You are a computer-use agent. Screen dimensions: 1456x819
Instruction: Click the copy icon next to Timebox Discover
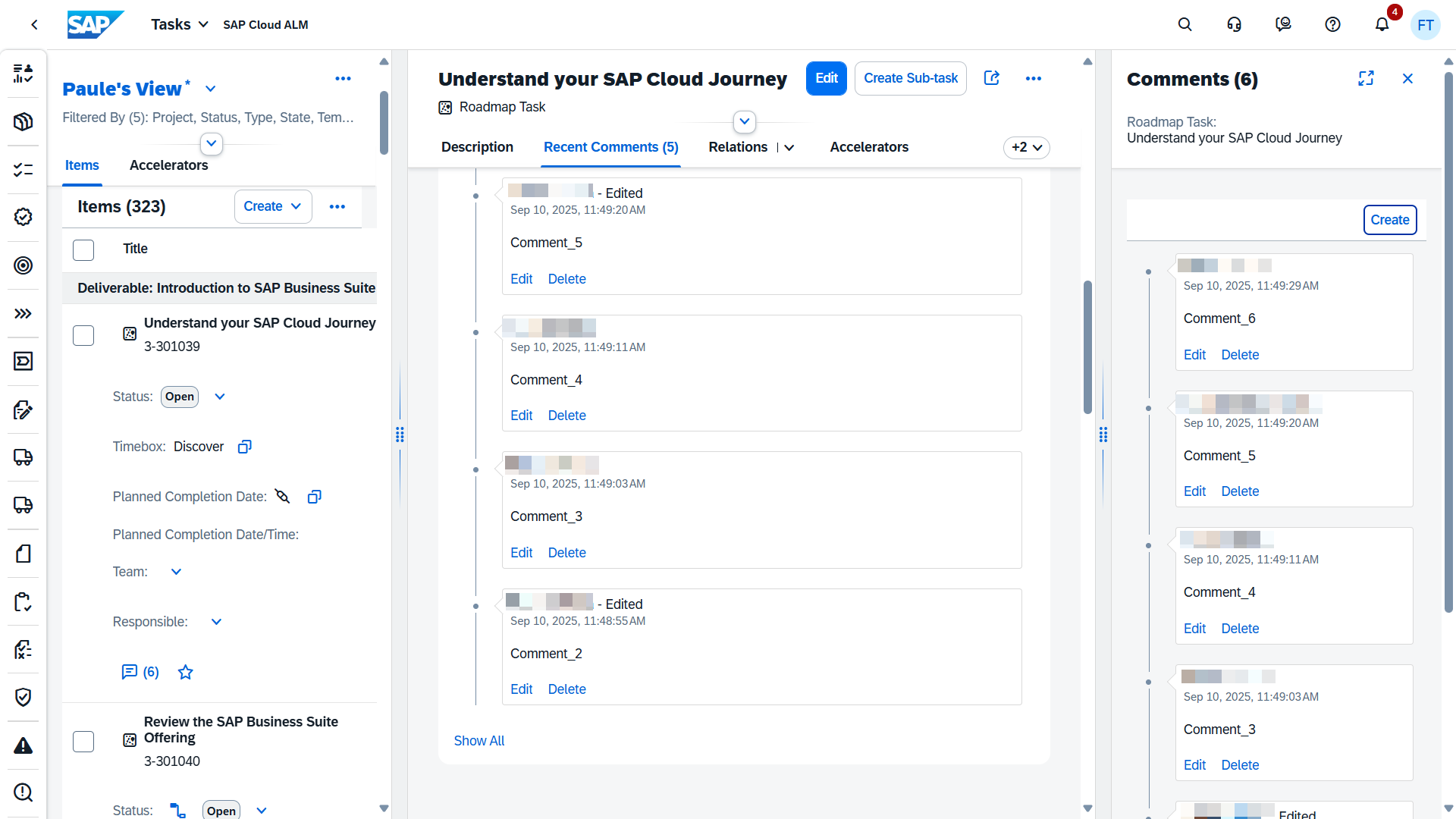click(244, 447)
